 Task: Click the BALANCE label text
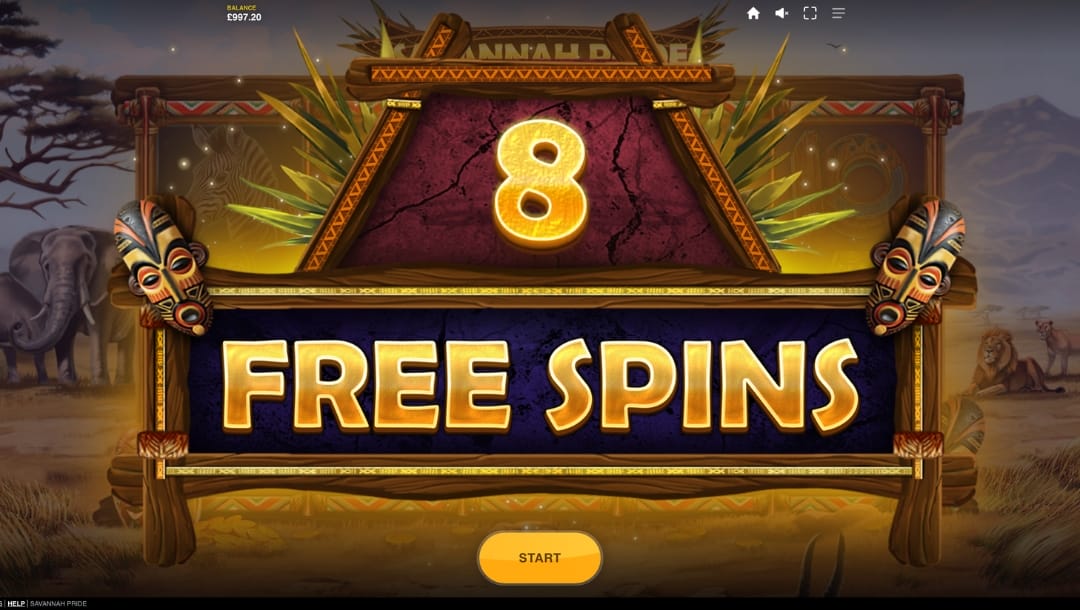[x=241, y=8]
